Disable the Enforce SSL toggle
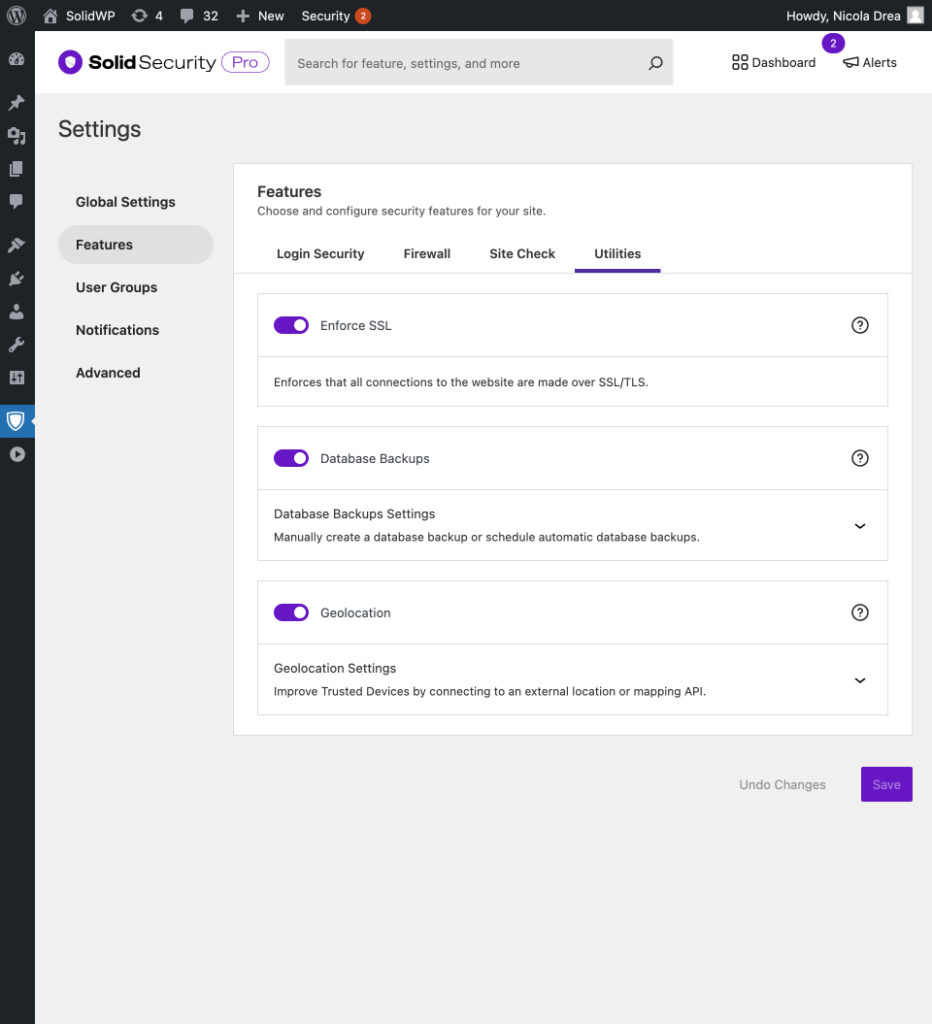 click(x=291, y=325)
